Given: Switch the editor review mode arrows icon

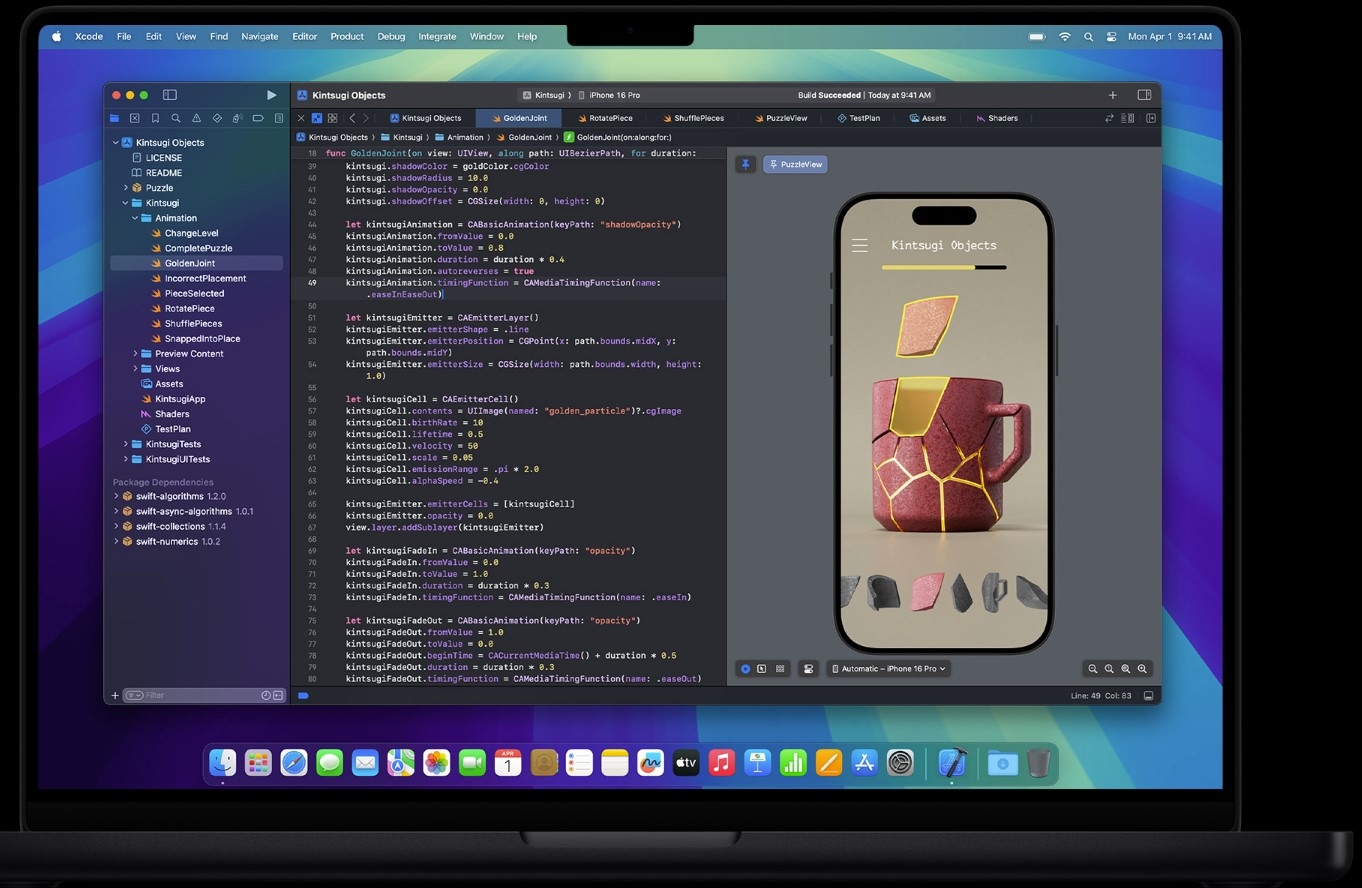Looking at the screenshot, I should [x=1109, y=118].
